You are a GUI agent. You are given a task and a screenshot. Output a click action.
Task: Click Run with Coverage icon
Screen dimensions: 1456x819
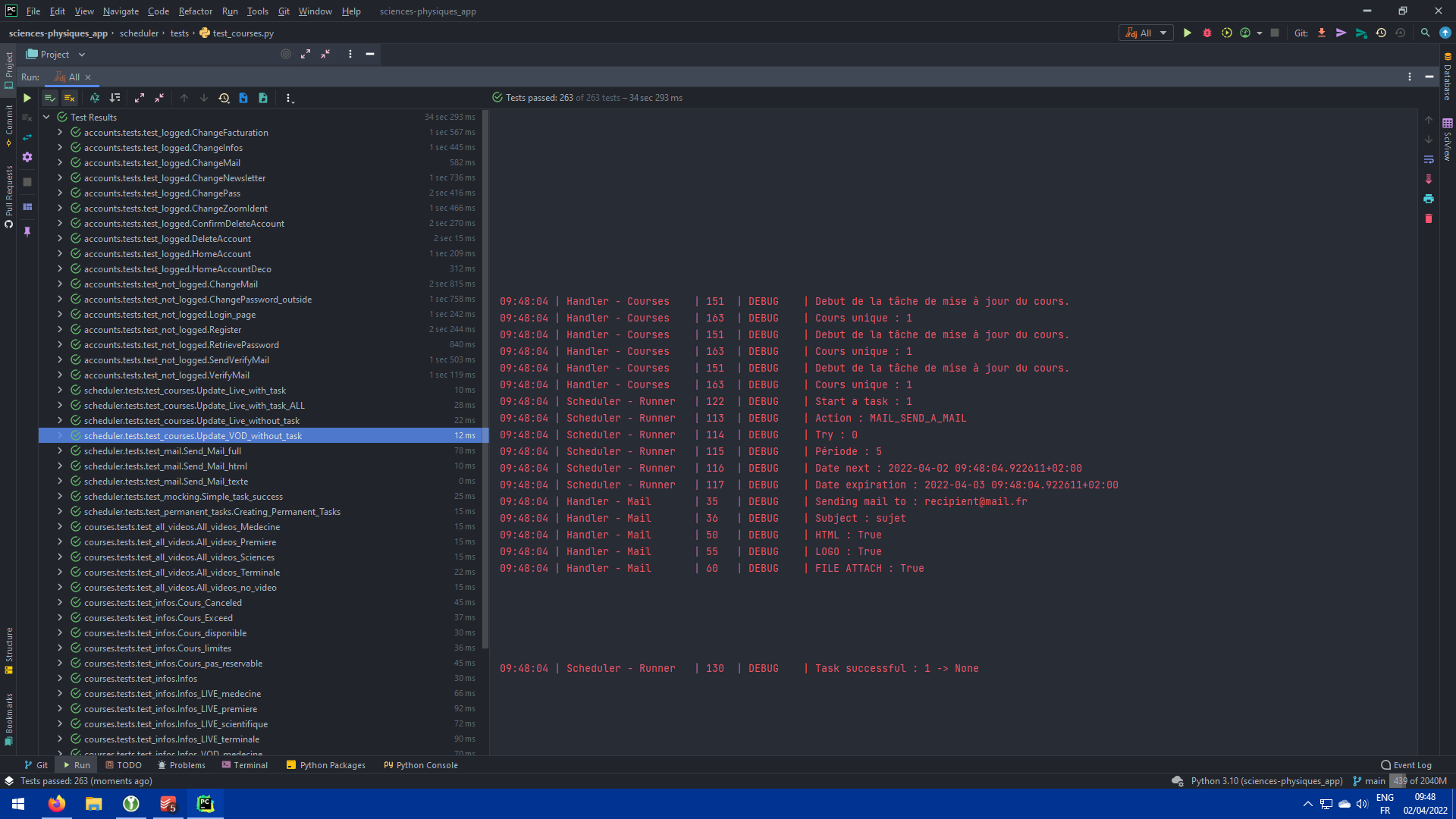pos(1226,33)
